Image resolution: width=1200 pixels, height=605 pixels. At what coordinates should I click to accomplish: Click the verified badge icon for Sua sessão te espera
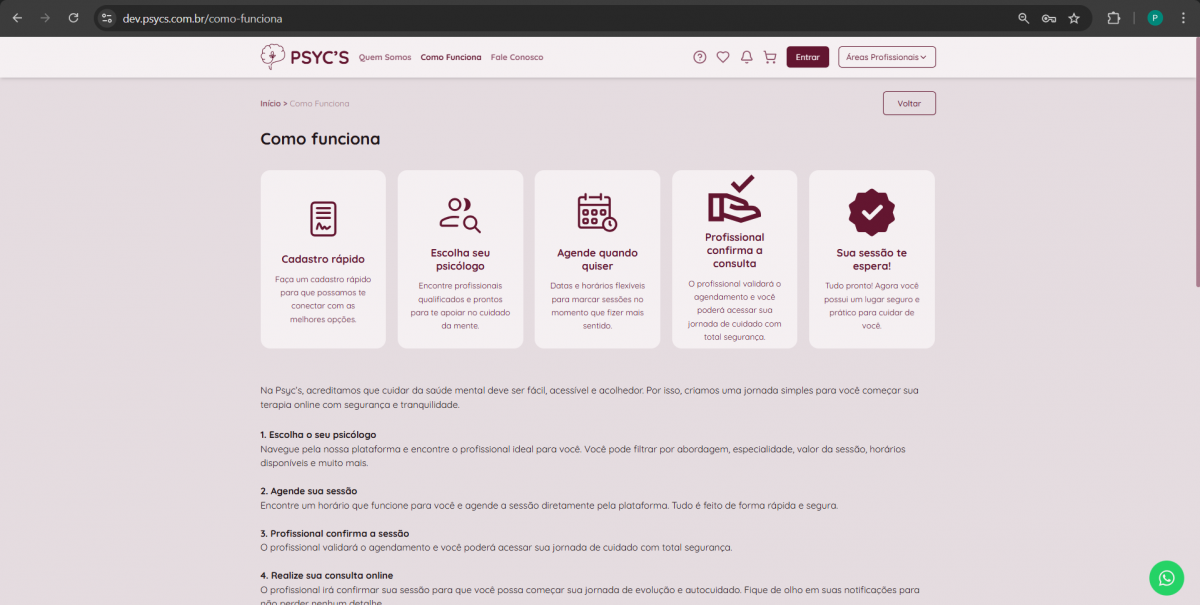pyautogui.click(x=871, y=212)
